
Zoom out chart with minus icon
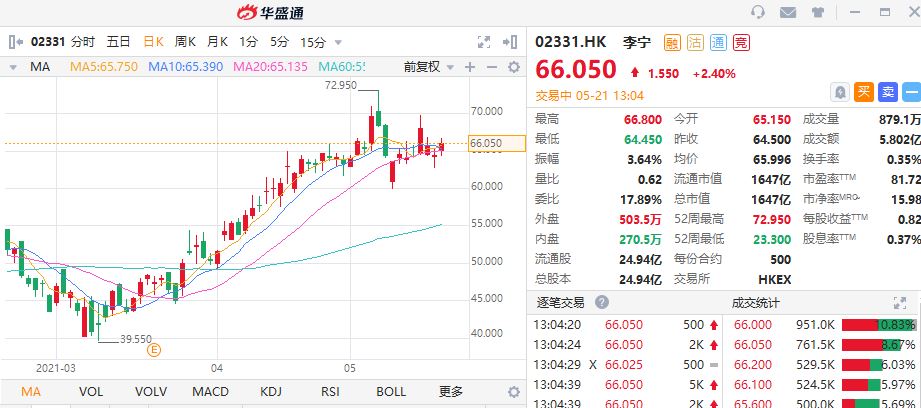[492, 67]
